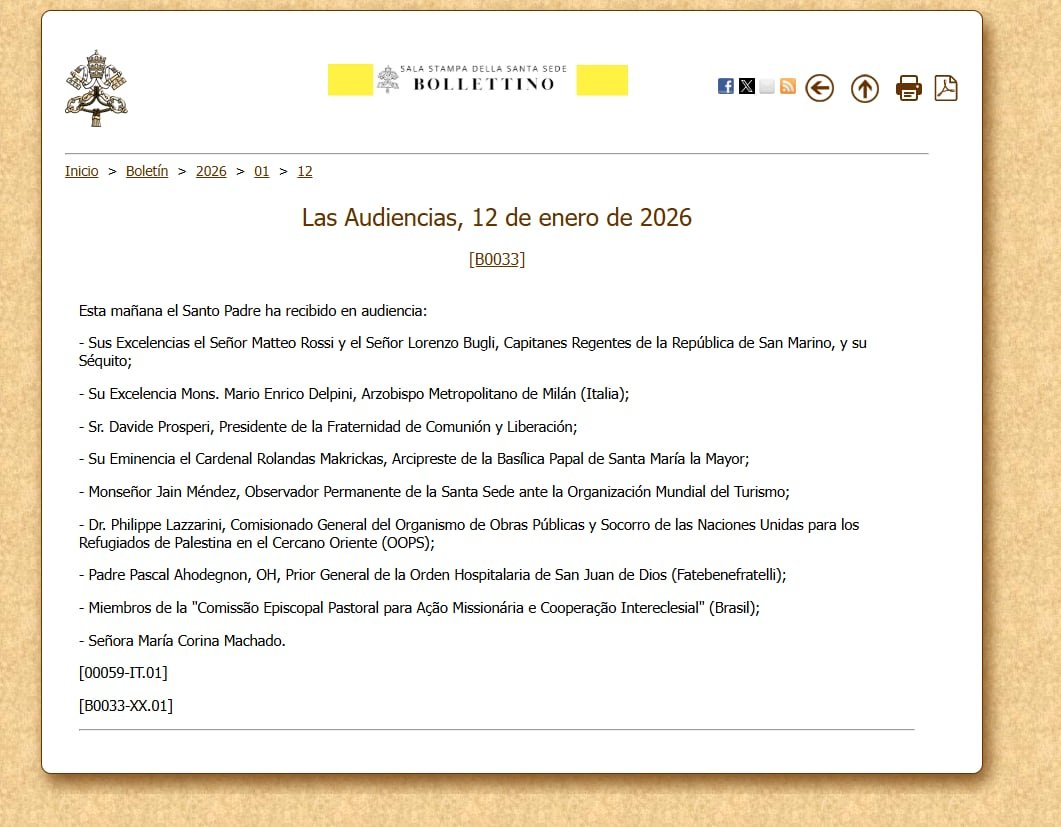This screenshot has height=827, width=1061.
Task: Open the RSS feed
Action: [788, 86]
